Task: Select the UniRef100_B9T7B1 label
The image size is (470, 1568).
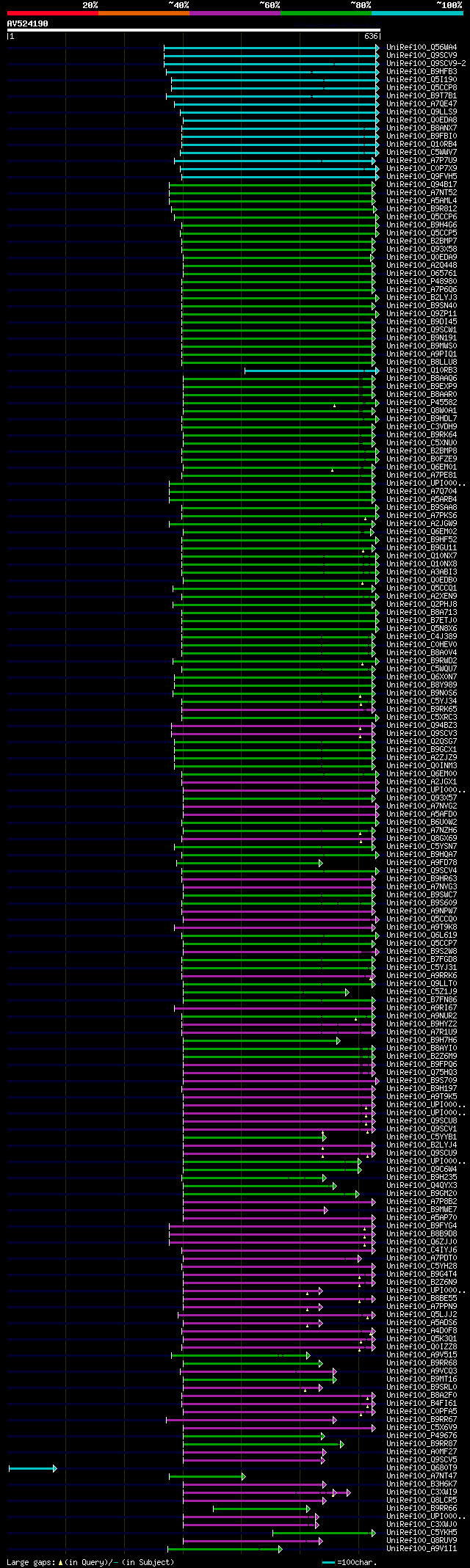Action: coord(422,95)
